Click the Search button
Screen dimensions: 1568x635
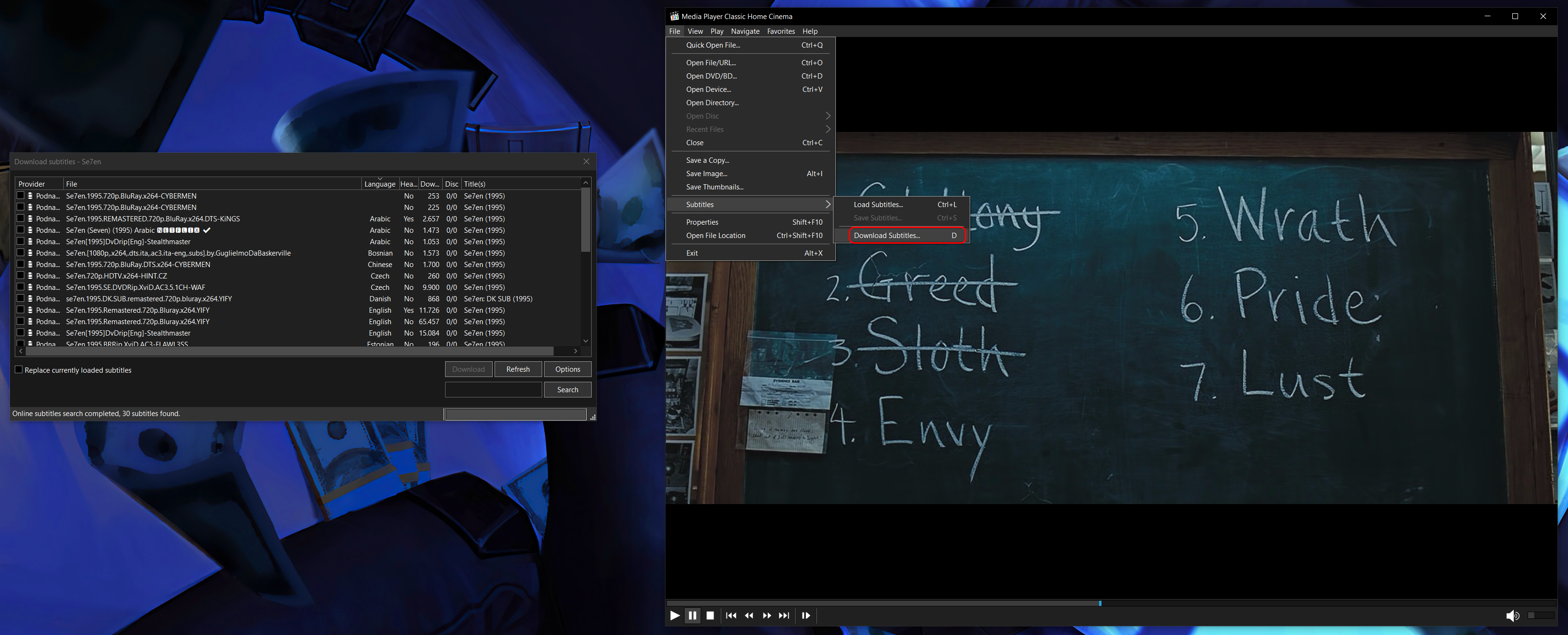pyautogui.click(x=567, y=390)
